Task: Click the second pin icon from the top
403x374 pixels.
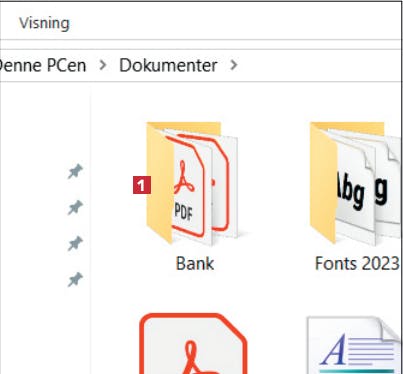Action: [75, 207]
